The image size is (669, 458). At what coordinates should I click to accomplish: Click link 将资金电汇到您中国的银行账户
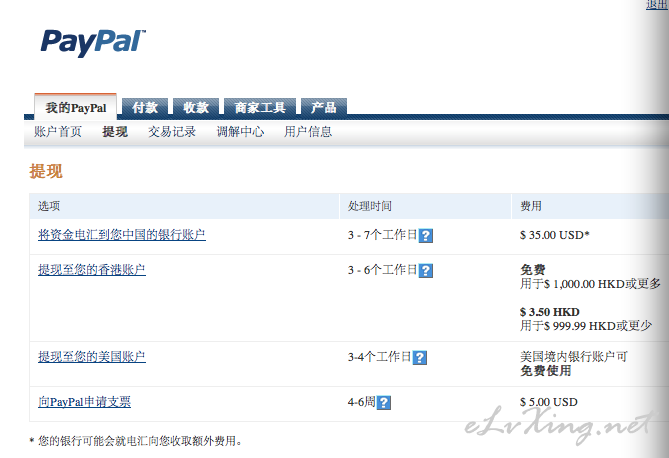tap(122, 235)
